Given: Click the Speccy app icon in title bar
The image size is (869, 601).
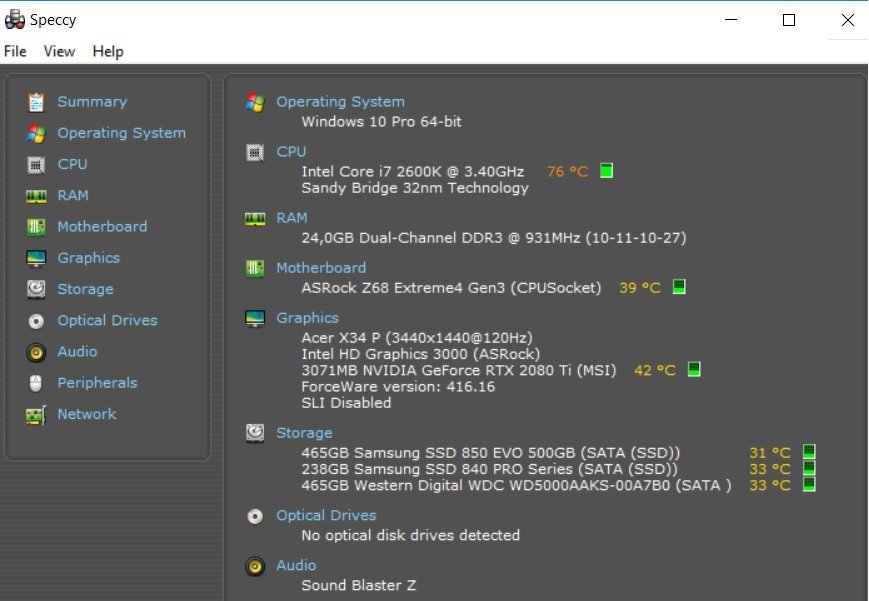Looking at the screenshot, I should coord(15,19).
